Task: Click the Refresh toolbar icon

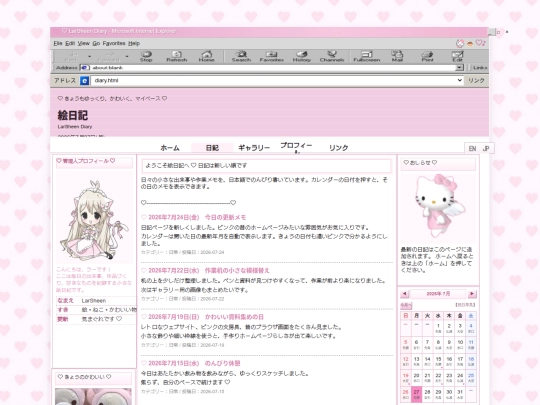Action: tap(177, 56)
